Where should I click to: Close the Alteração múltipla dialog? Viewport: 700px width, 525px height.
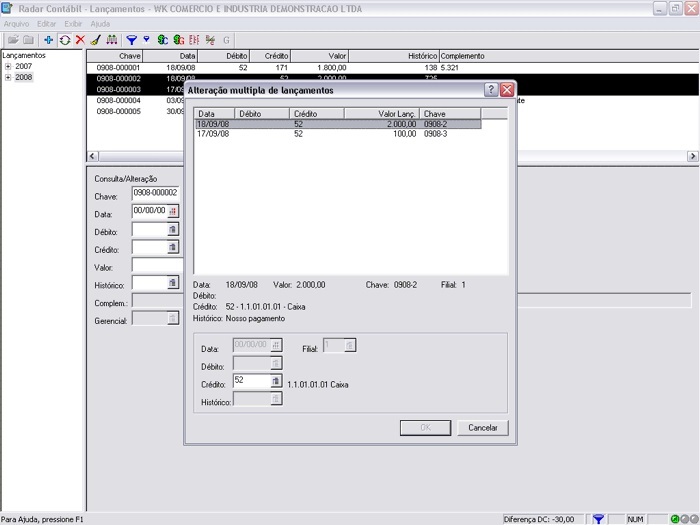point(507,89)
